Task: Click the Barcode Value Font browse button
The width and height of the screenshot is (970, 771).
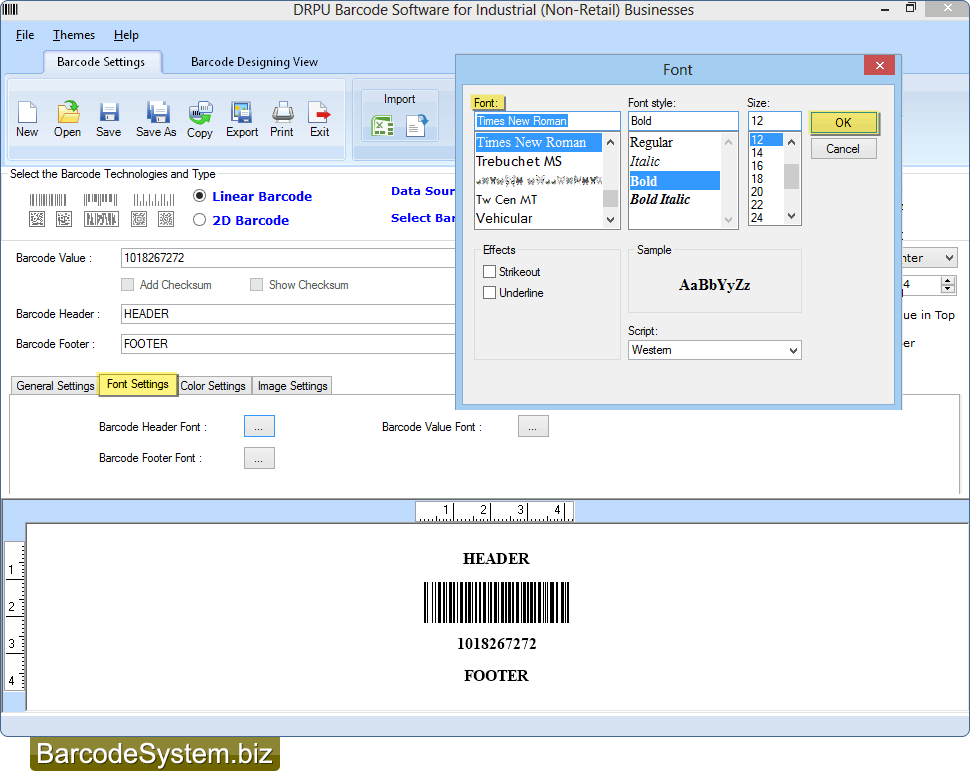Action: coord(533,426)
